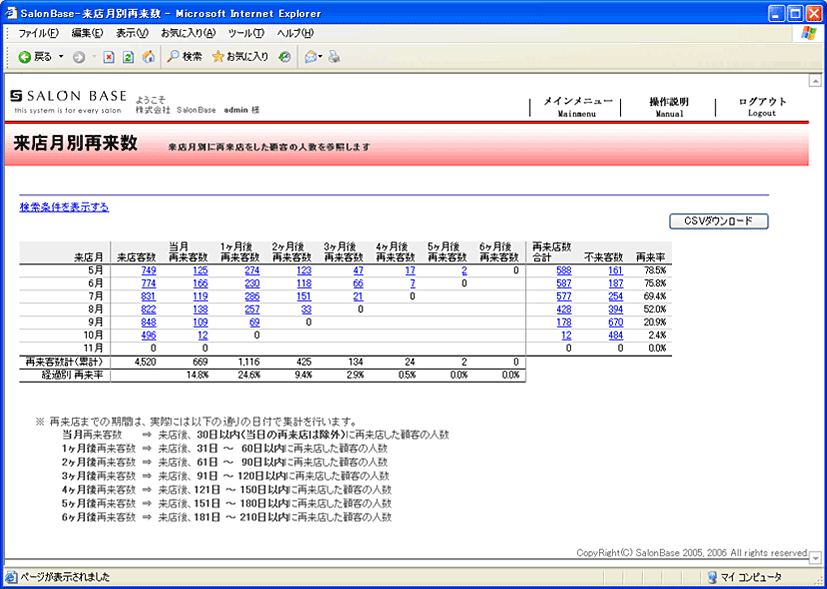
Task: Open the Back history dropdown arrow
Action: click(x=61, y=57)
